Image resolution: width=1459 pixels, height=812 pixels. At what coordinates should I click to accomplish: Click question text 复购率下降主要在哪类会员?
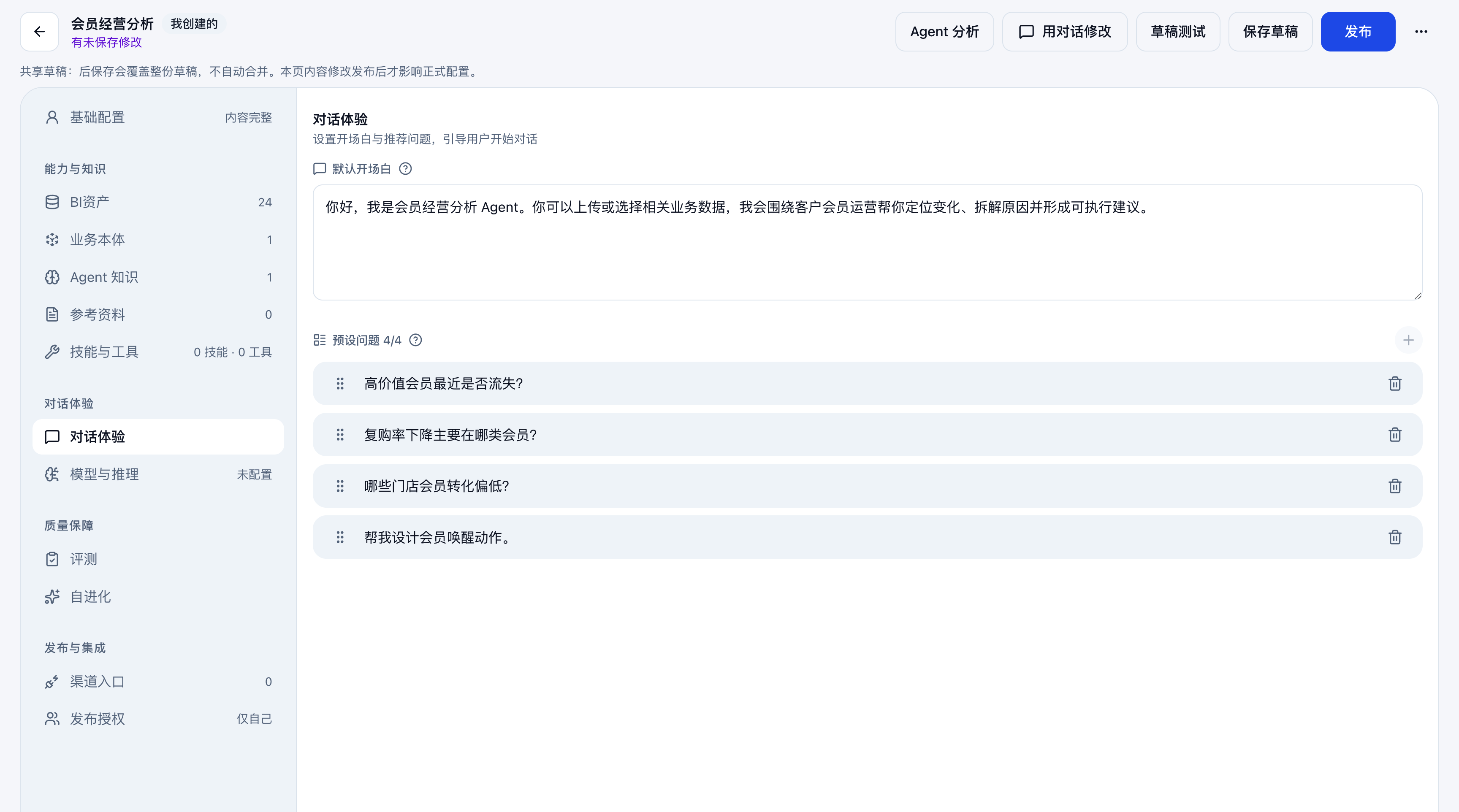(x=450, y=435)
